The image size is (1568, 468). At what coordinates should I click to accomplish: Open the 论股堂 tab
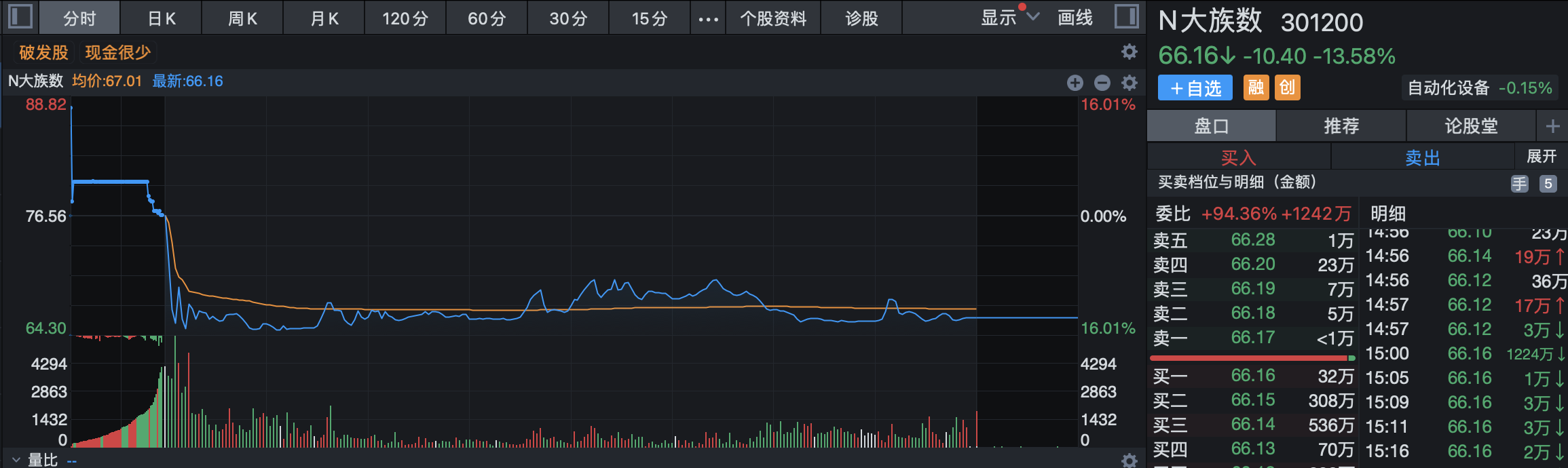click(x=1471, y=126)
